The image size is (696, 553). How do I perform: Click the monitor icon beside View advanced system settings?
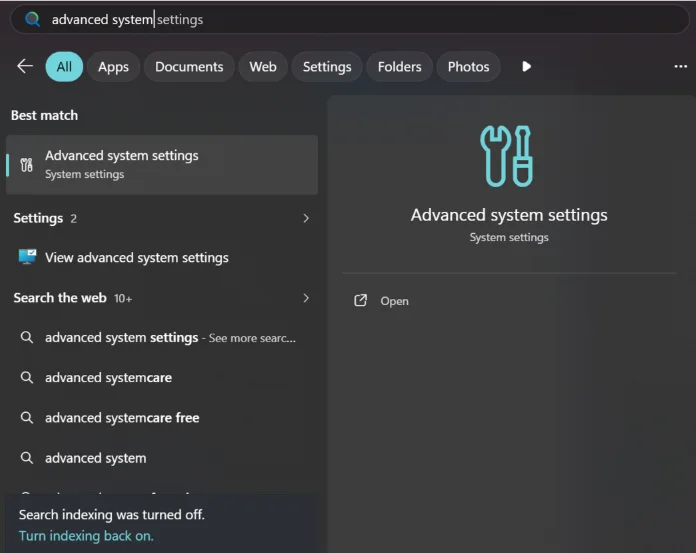tap(27, 257)
